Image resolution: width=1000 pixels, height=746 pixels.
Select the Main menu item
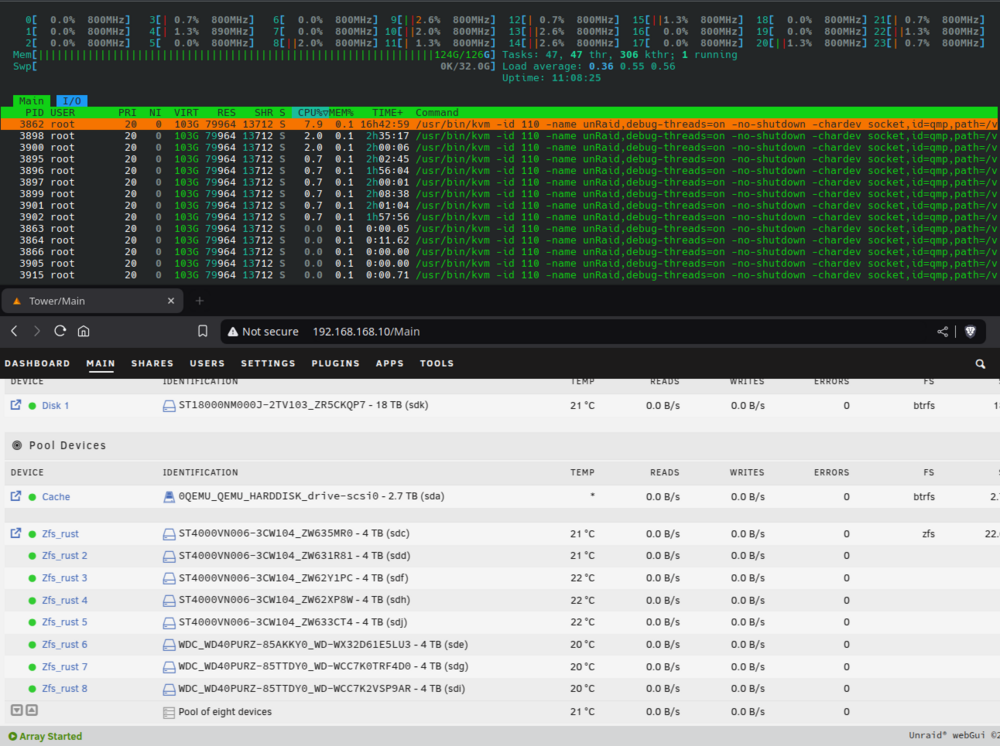click(101, 363)
